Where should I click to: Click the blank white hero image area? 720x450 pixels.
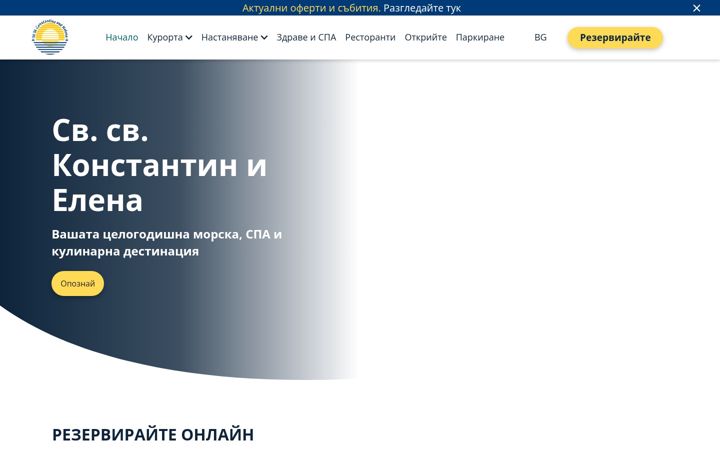pos(537,219)
